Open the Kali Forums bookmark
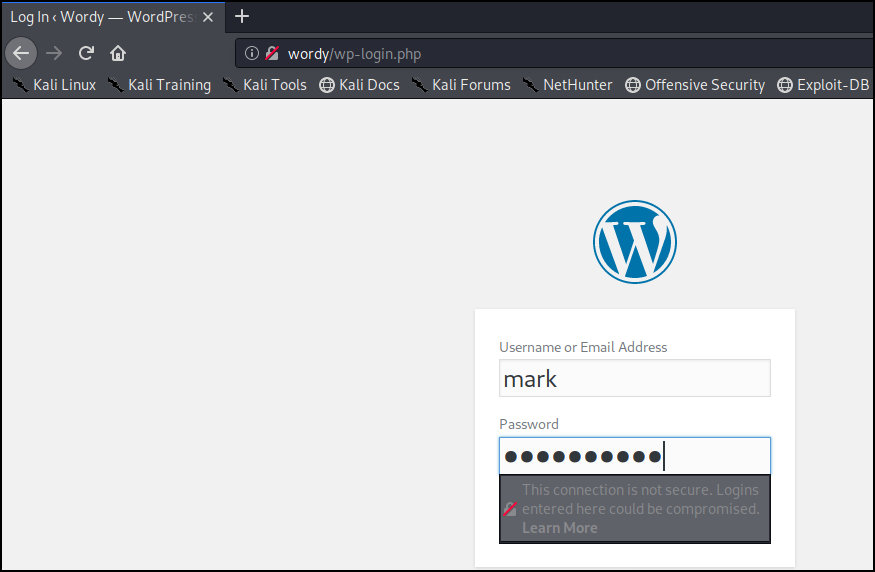Image resolution: width=875 pixels, height=572 pixels. [x=461, y=85]
